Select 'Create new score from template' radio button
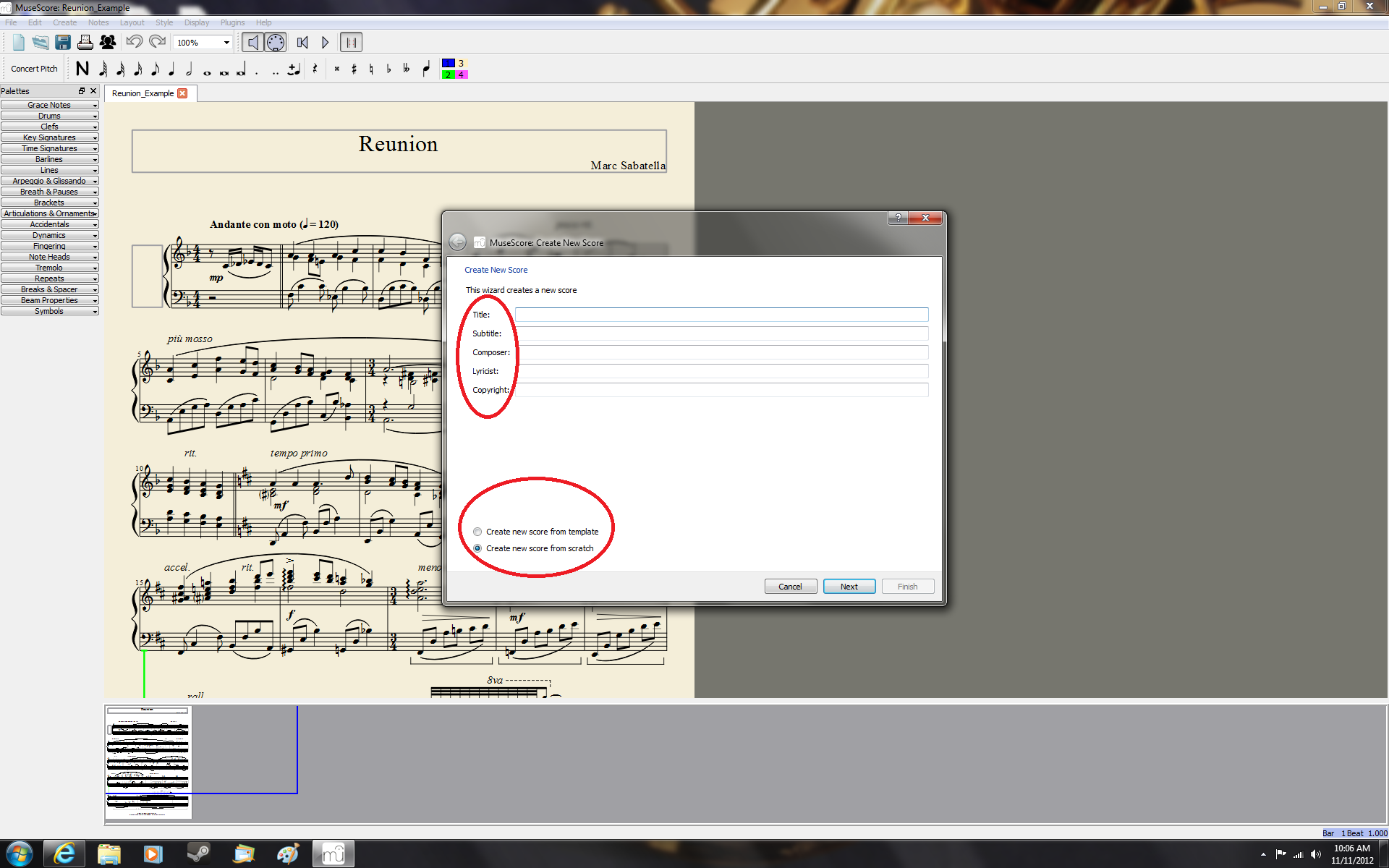This screenshot has width=1389, height=868. [477, 531]
